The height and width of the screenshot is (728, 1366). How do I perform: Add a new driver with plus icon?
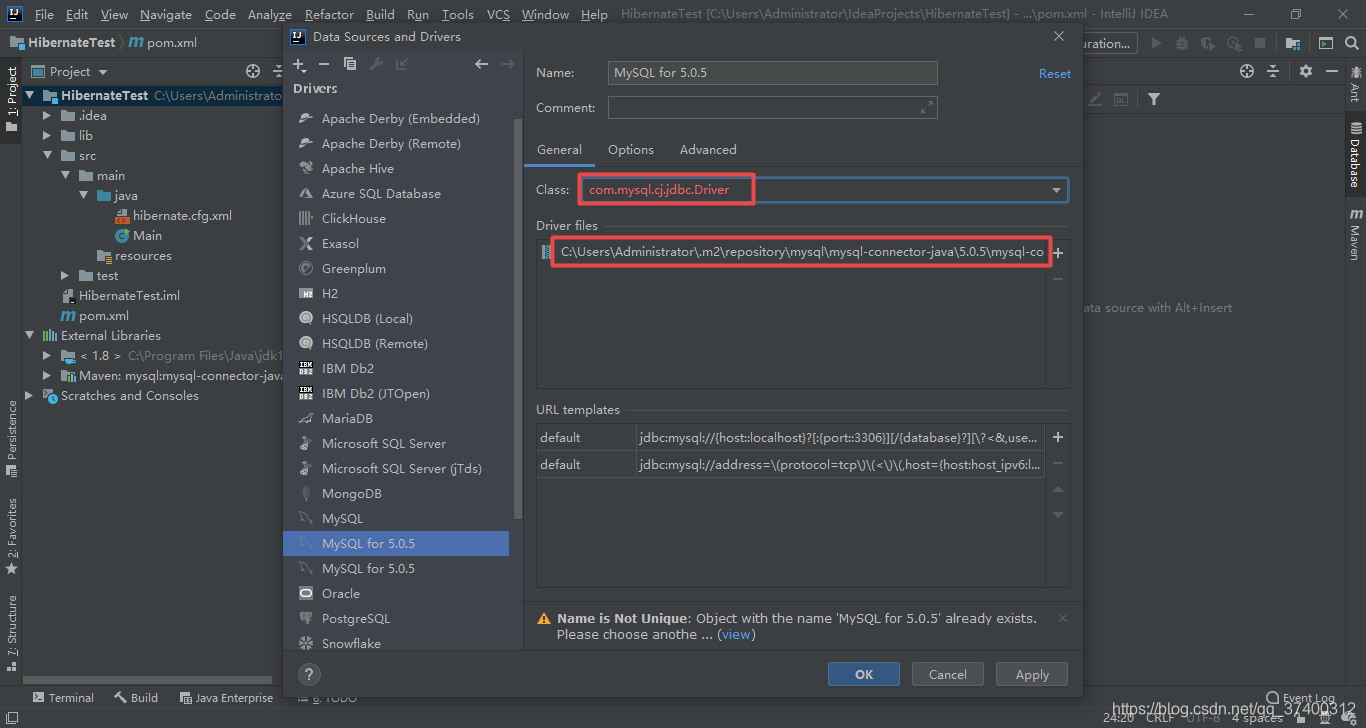coord(299,64)
